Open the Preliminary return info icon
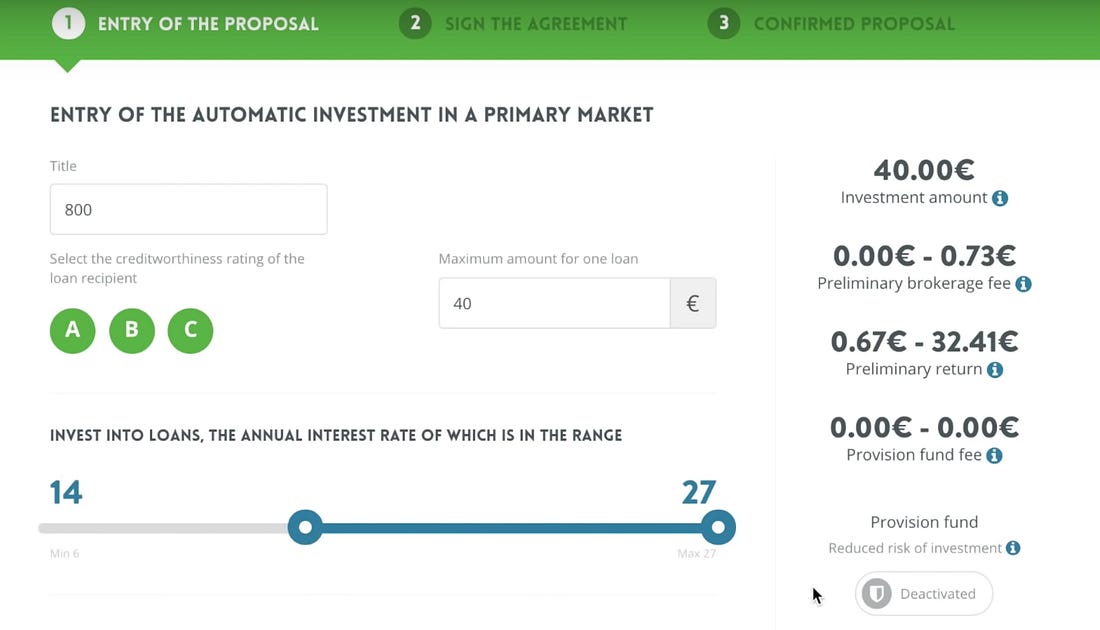1100x630 pixels. tap(995, 370)
